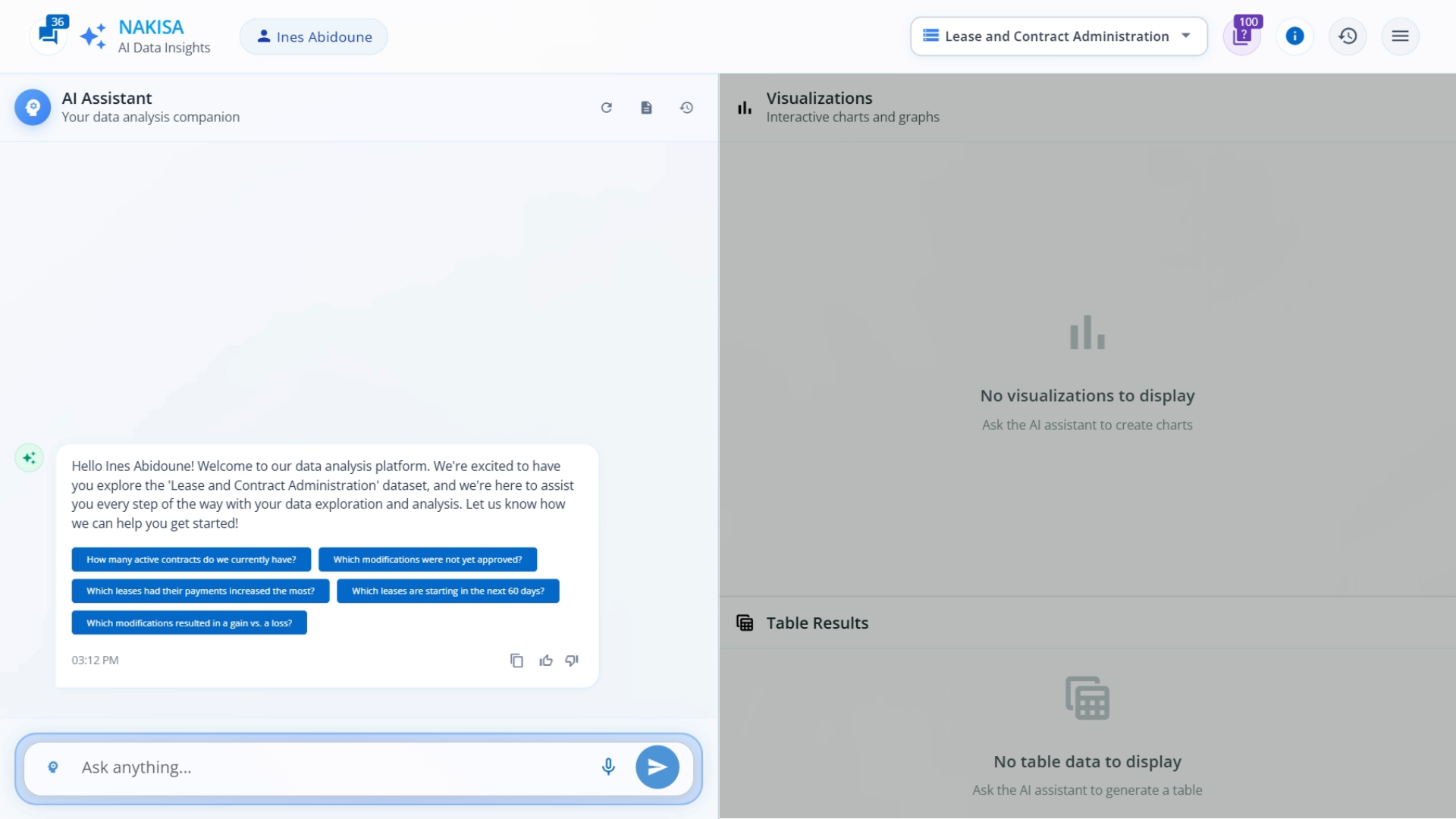Click the info icon in the top bar
Viewport: 1456px width, 819px height.
pos(1294,36)
